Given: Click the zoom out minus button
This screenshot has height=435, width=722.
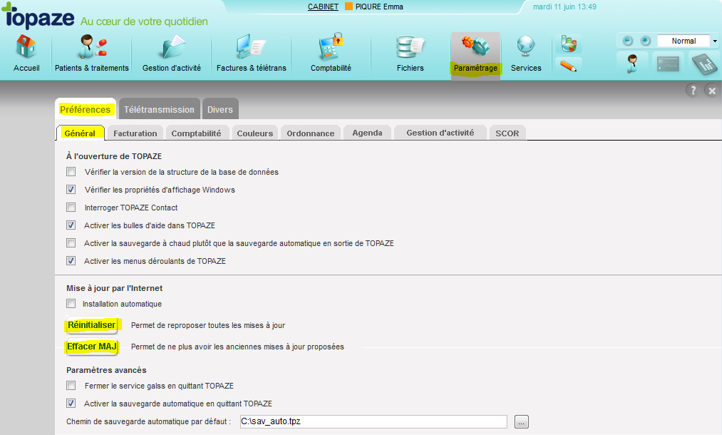Looking at the screenshot, I should pos(628,41).
